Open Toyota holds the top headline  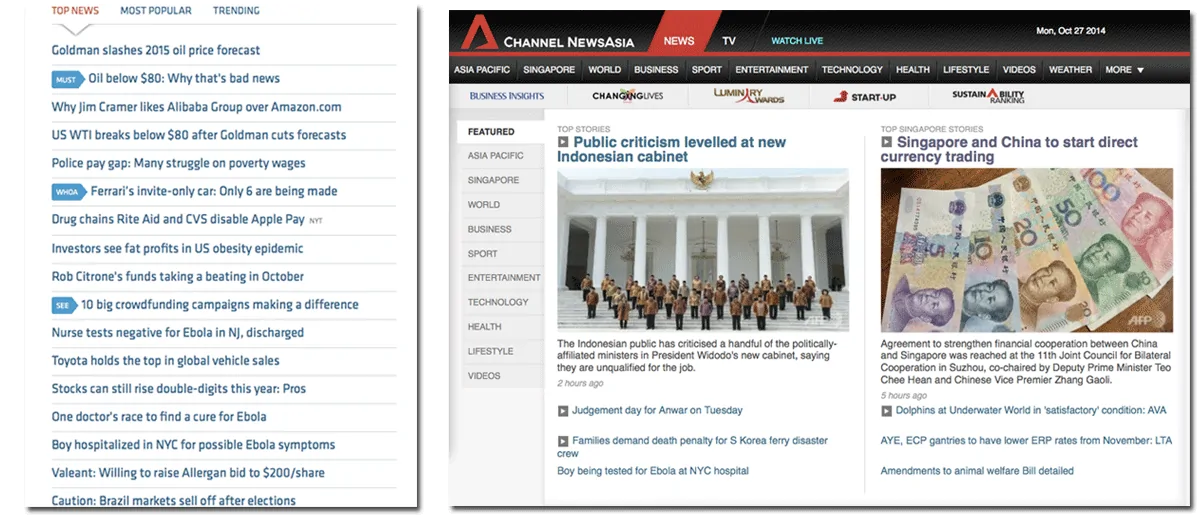click(x=166, y=361)
